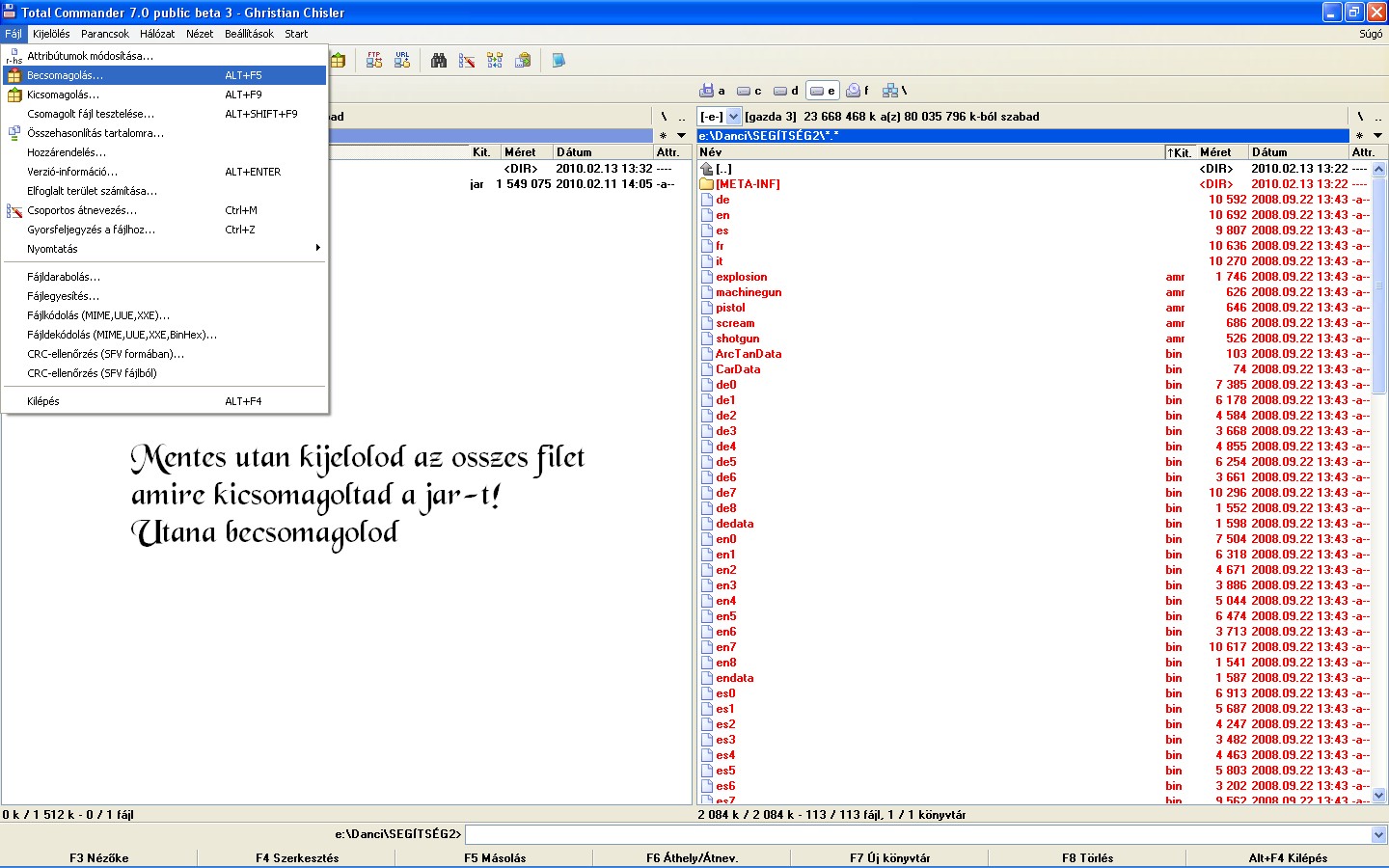Click the copy file names clipboard icon

[523, 61]
